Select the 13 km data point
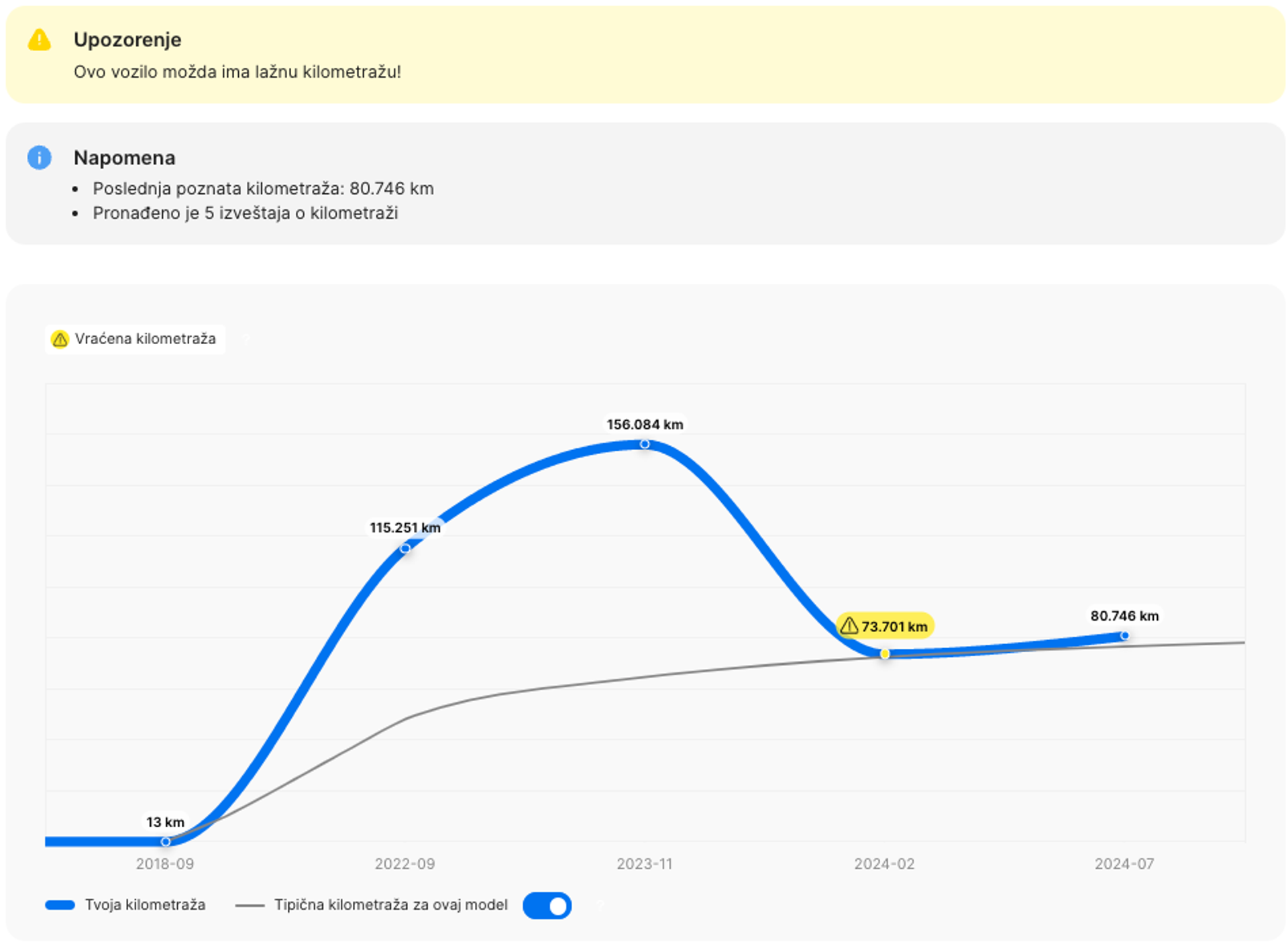 [166, 841]
